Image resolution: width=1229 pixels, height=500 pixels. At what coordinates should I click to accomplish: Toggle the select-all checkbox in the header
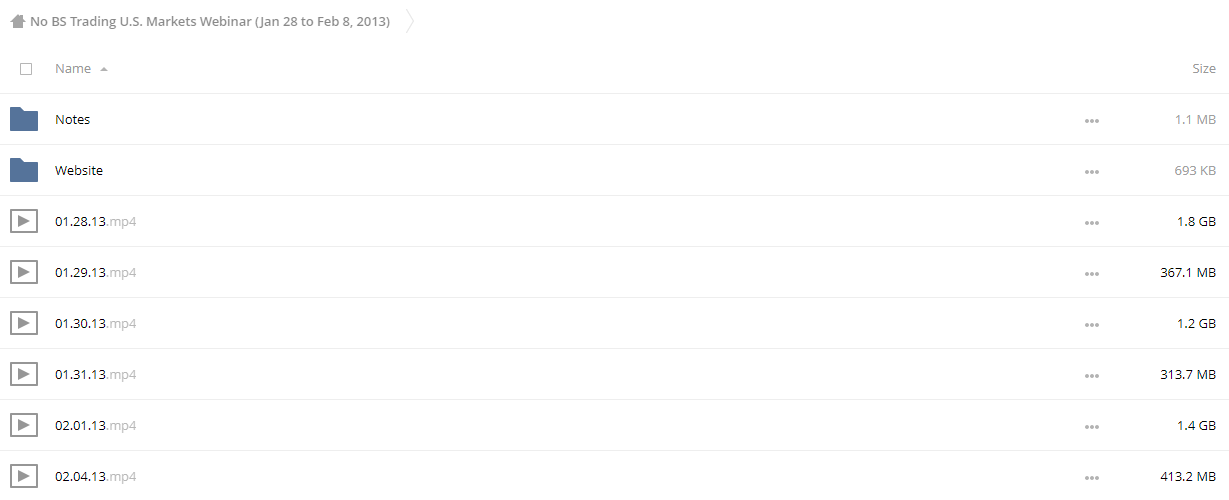(26, 69)
